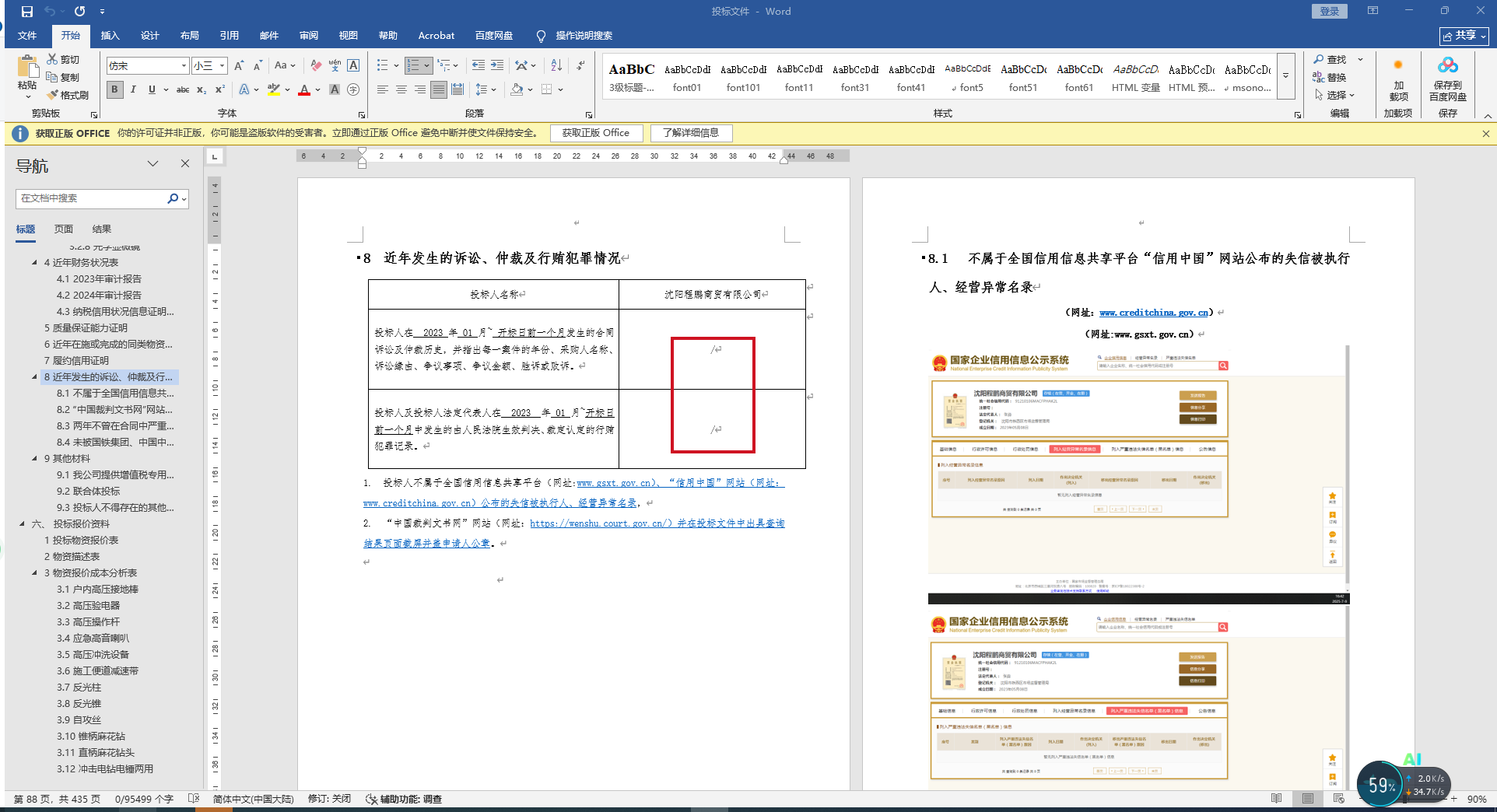Apply strikethrough formatting

(x=183, y=89)
